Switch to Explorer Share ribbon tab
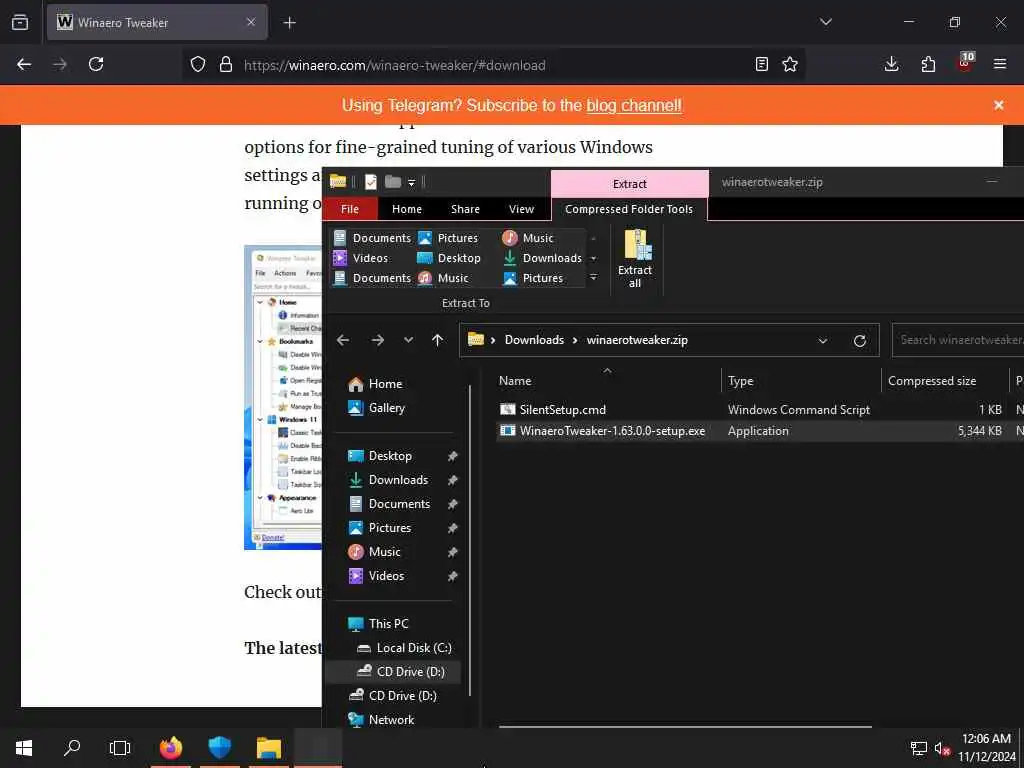Image resolution: width=1024 pixels, height=768 pixels. pos(465,209)
